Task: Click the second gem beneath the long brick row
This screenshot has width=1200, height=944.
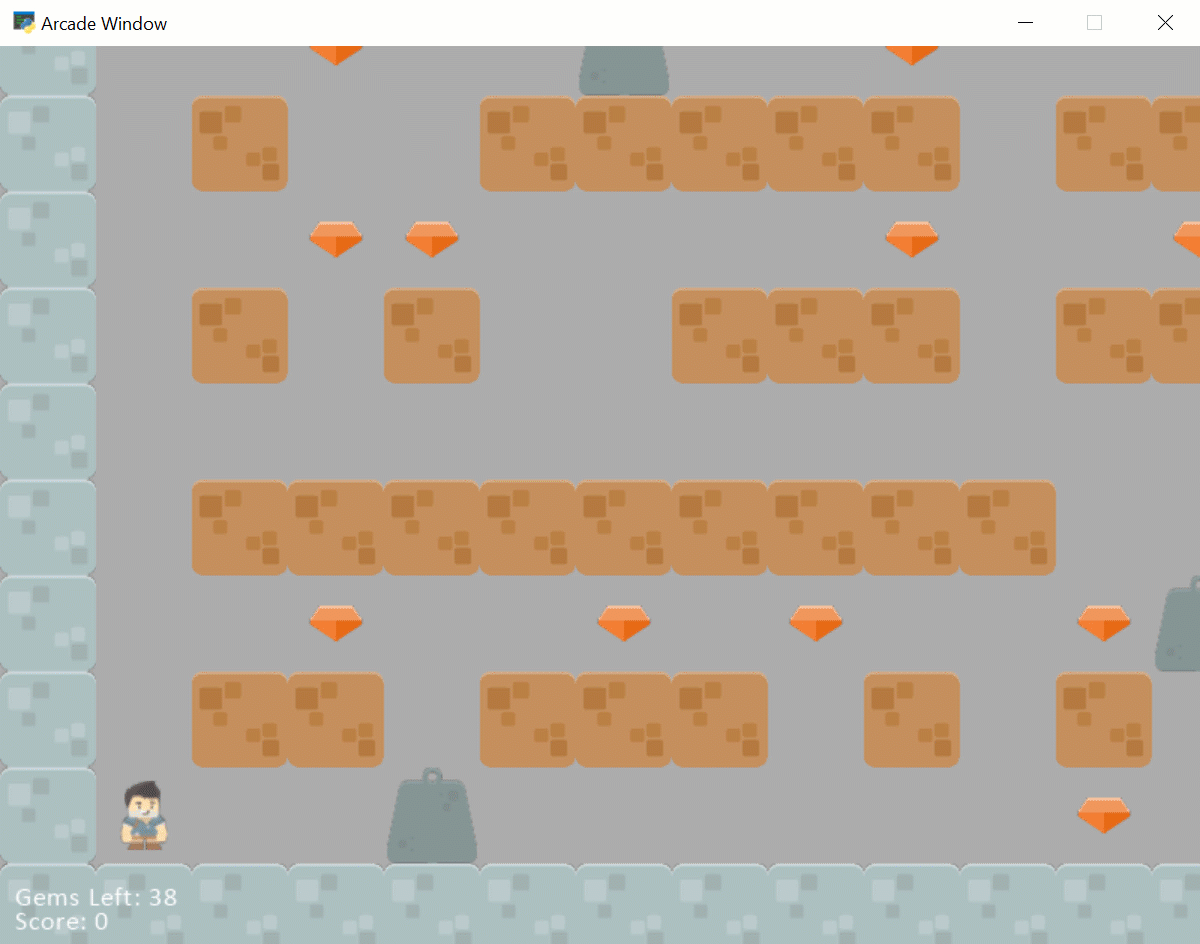Action: coord(624,623)
